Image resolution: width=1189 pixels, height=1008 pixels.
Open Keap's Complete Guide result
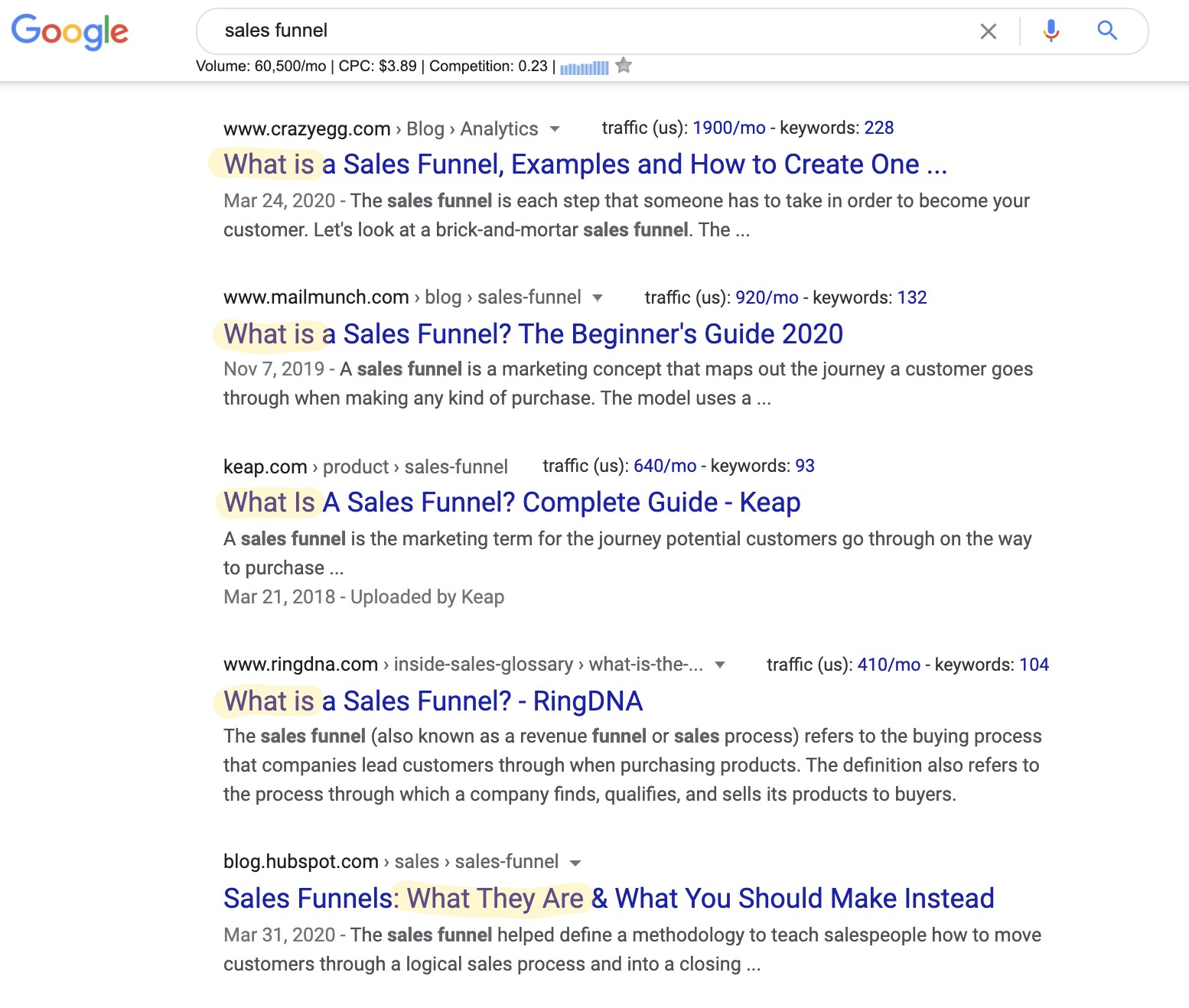pyautogui.click(x=512, y=502)
